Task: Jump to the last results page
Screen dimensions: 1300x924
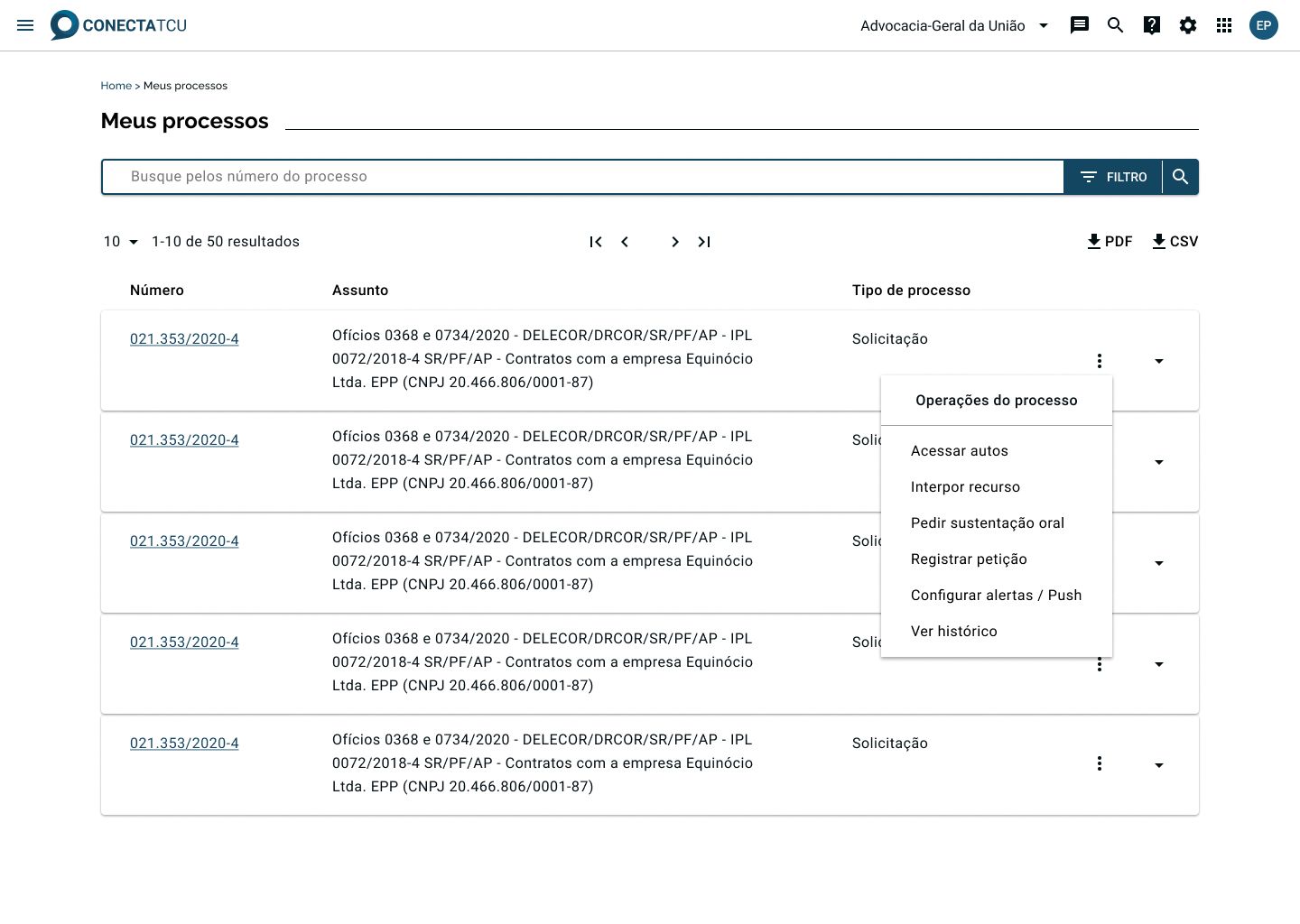Action: pyautogui.click(x=704, y=242)
